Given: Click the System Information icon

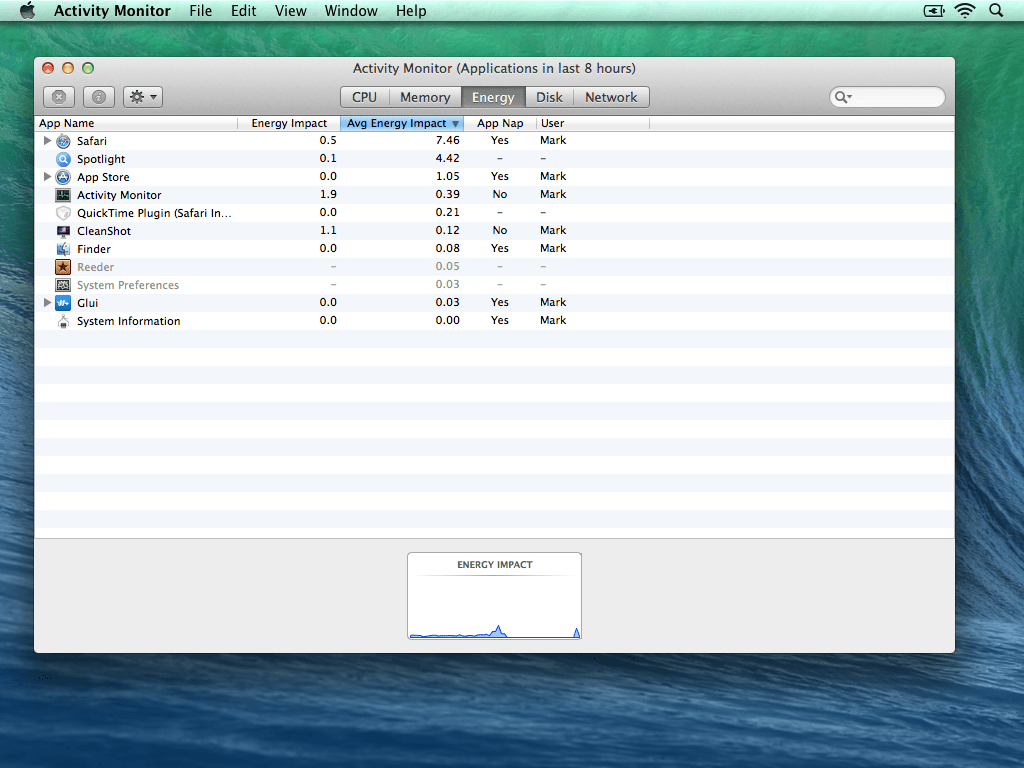Looking at the screenshot, I should (x=63, y=321).
